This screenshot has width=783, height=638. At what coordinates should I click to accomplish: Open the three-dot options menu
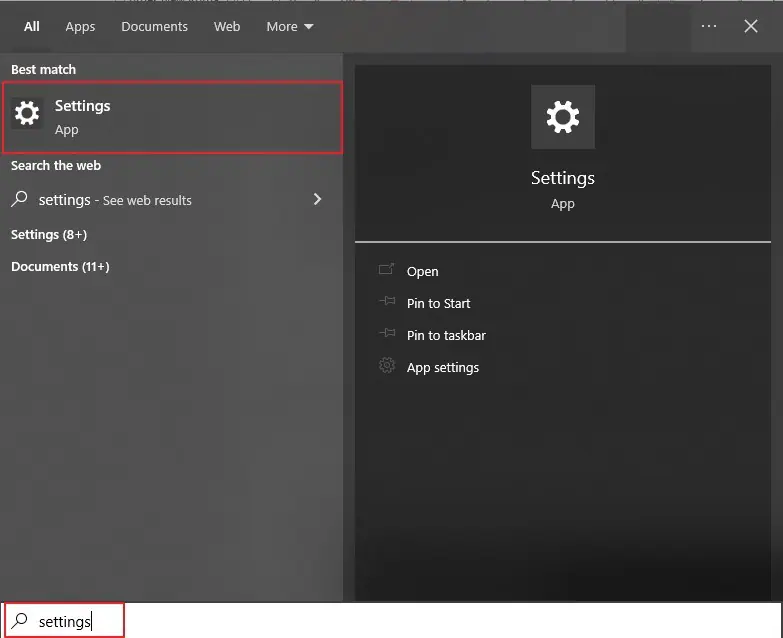(709, 26)
